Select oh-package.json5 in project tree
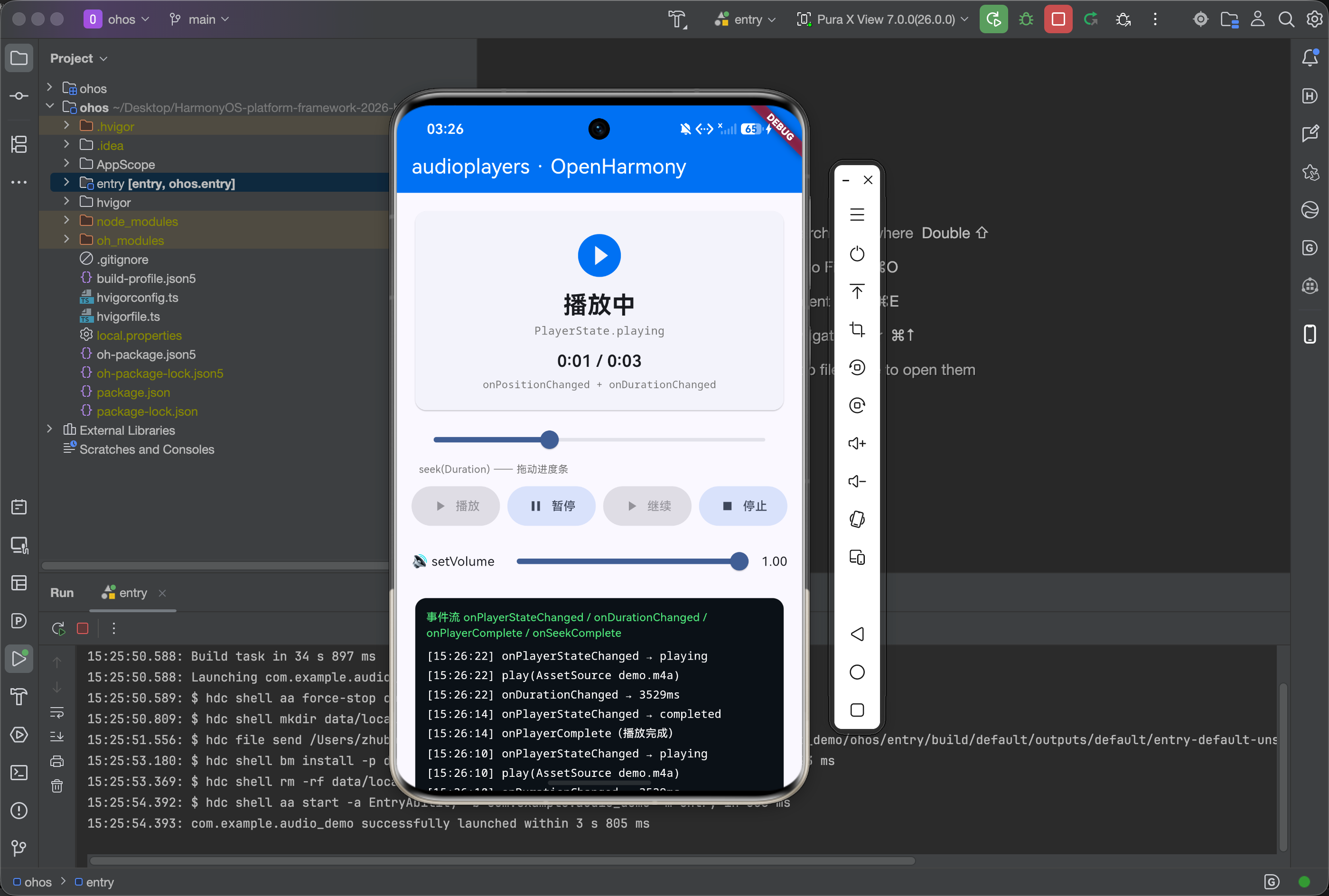The height and width of the screenshot is (896, 1329). click(x=146, y=355)
